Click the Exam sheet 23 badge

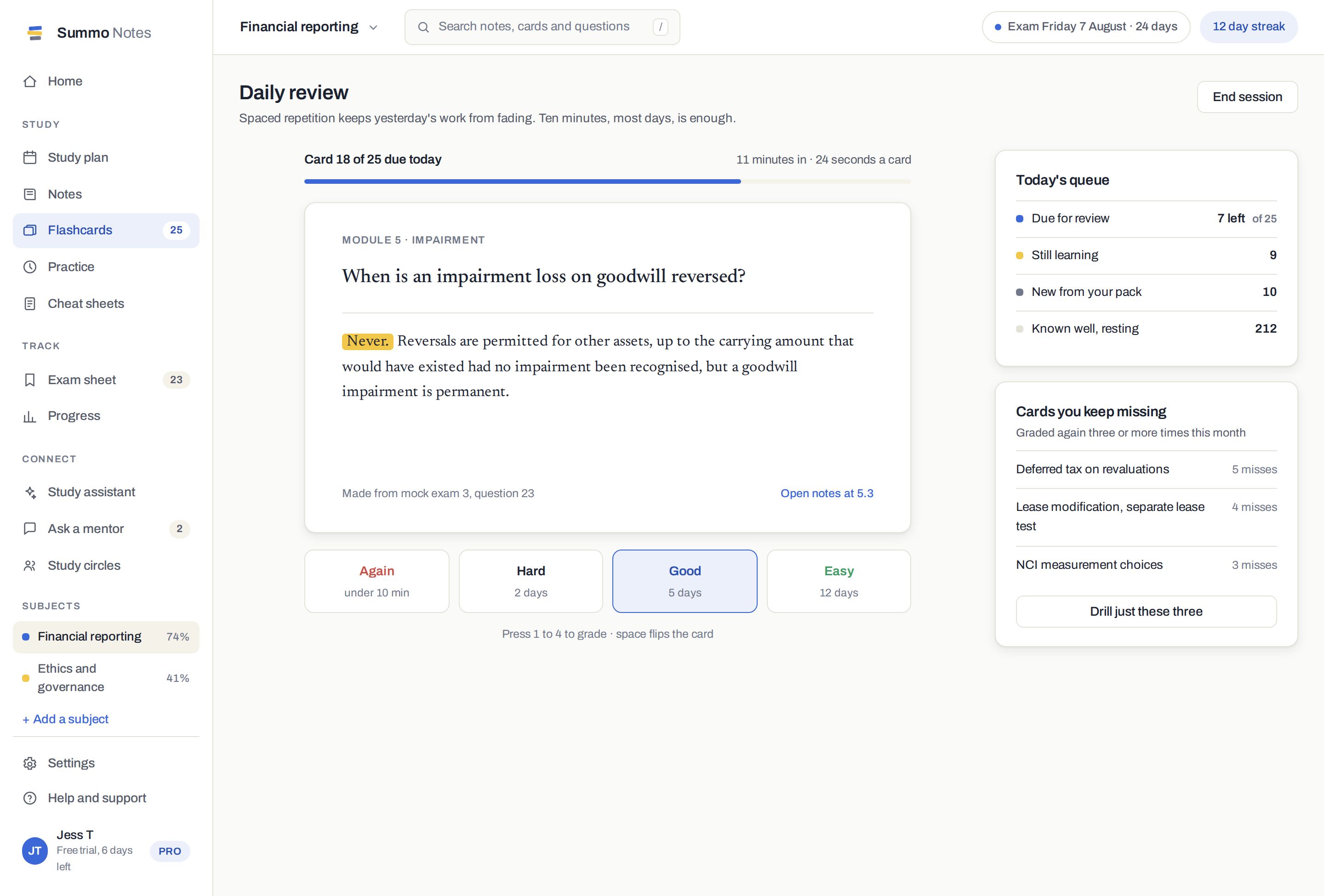[x=176, y=380]
